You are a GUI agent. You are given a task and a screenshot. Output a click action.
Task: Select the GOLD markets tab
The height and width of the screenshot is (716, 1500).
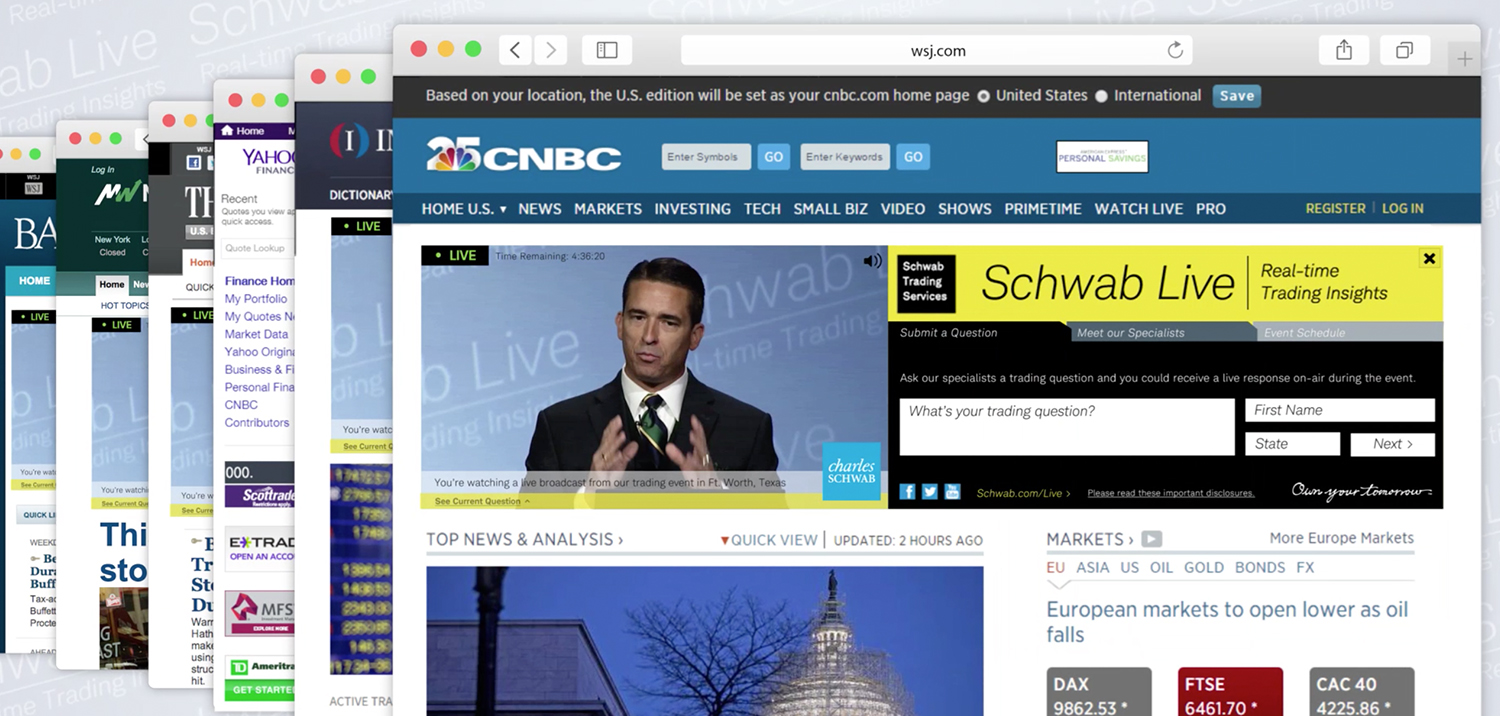[1204, 567]
